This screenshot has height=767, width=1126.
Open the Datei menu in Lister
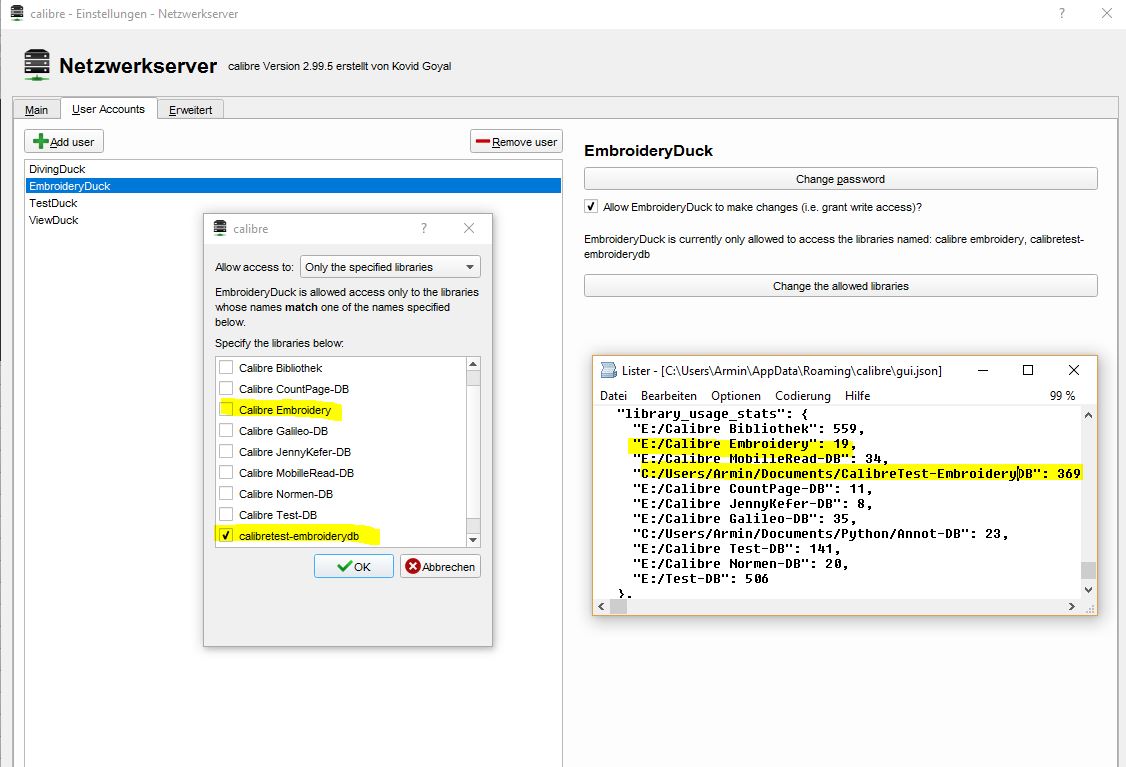[x=613, y=396]
